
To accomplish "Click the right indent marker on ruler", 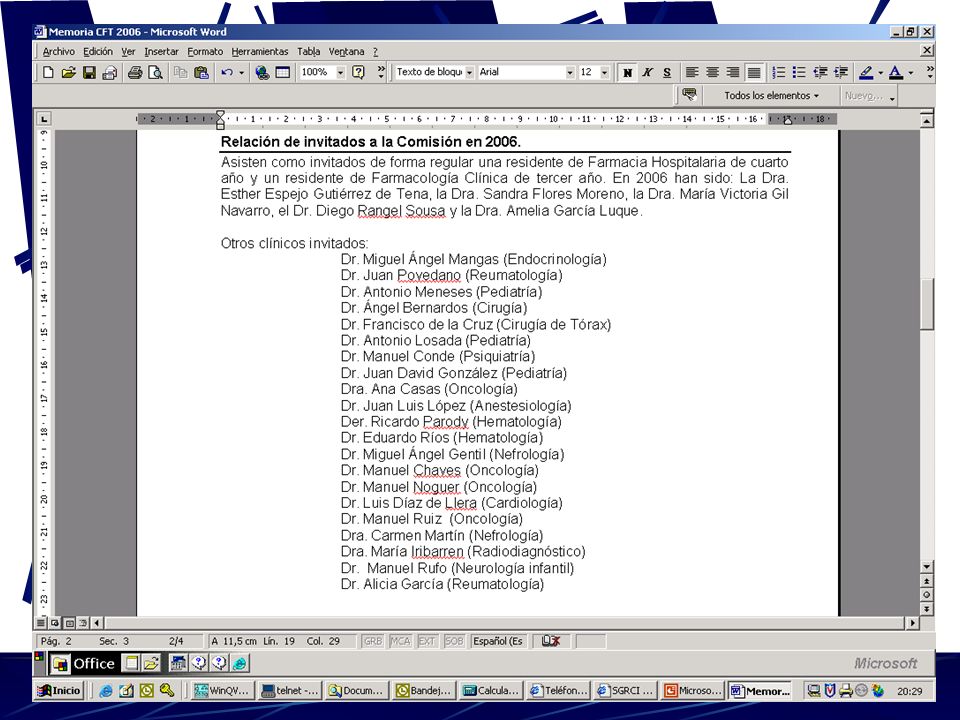I will pos(787,120).
